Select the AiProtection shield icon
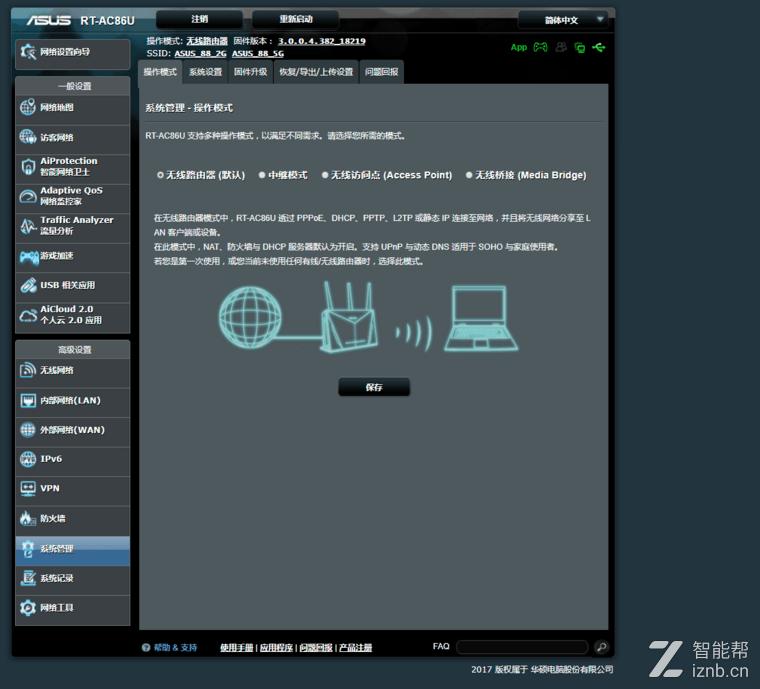 point(28,167)
